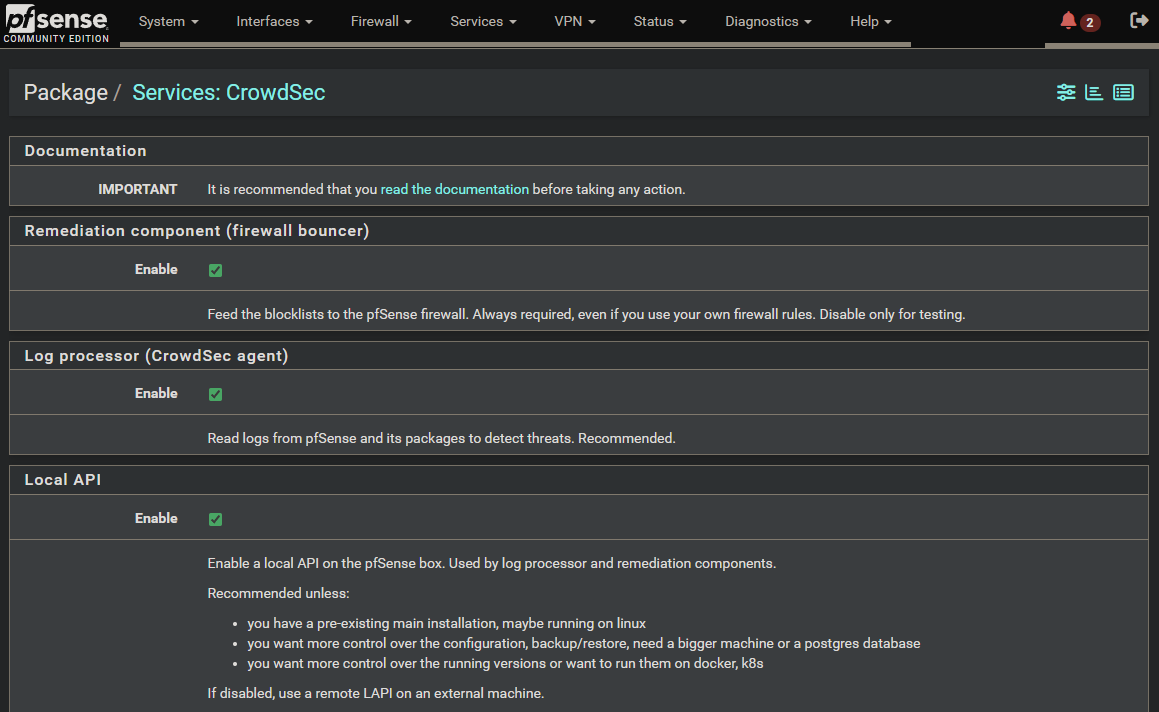Open the Status menu

(660, 22)
